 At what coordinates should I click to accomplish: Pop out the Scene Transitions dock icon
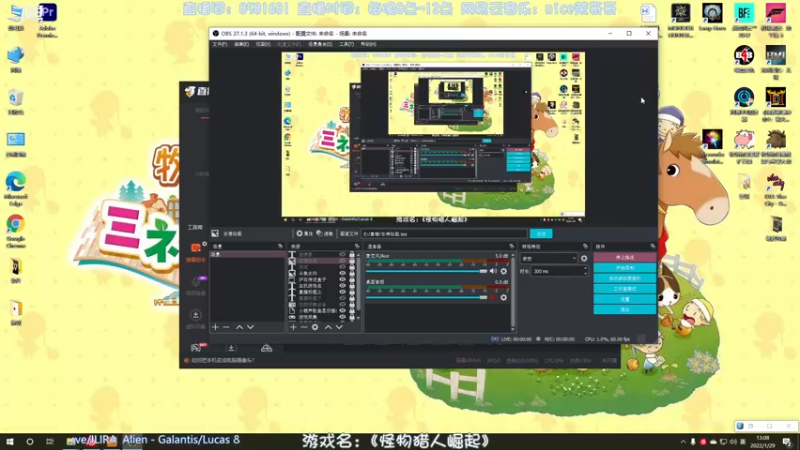click(585, 246)
